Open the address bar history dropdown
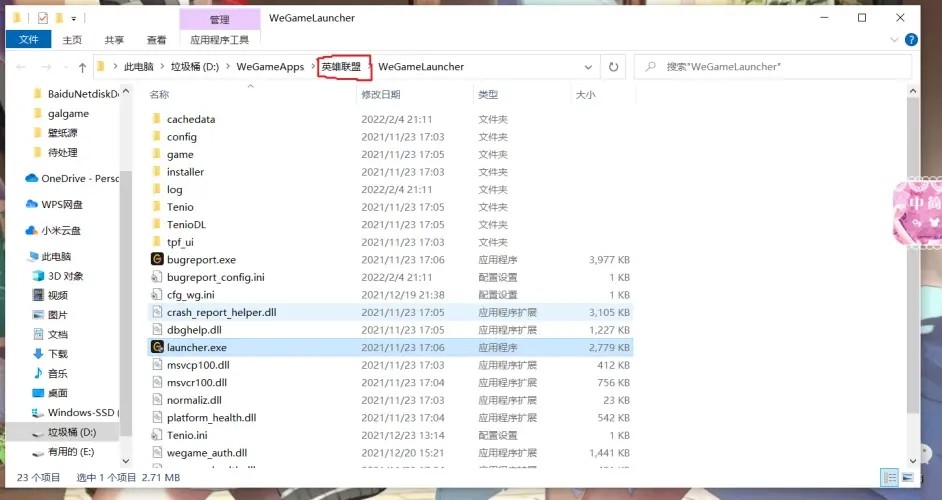This screenshot has width=942, height=500. (x=588, y=67)
